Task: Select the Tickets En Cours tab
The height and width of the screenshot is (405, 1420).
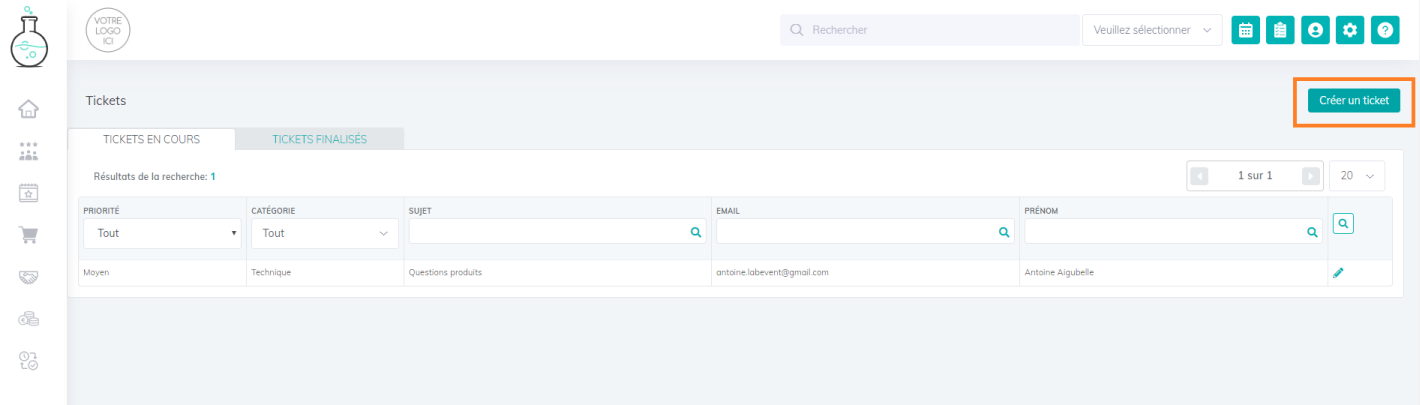Action: coord(151,139)
